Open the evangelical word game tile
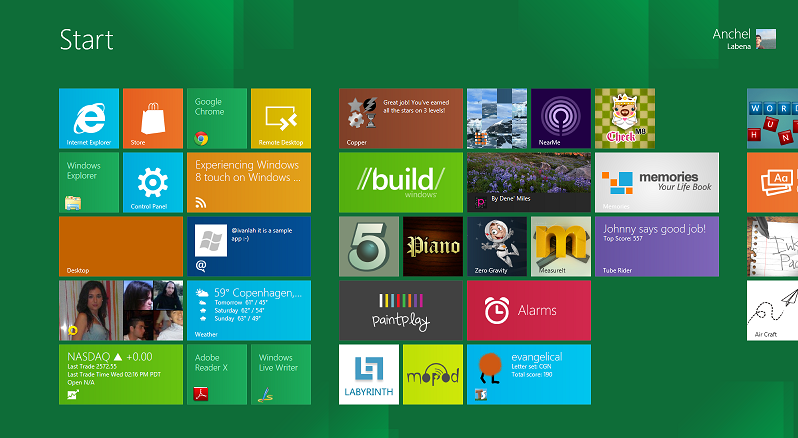Viewport: 798px width, 438px height. pyautogui.click(x=529, y=374)
